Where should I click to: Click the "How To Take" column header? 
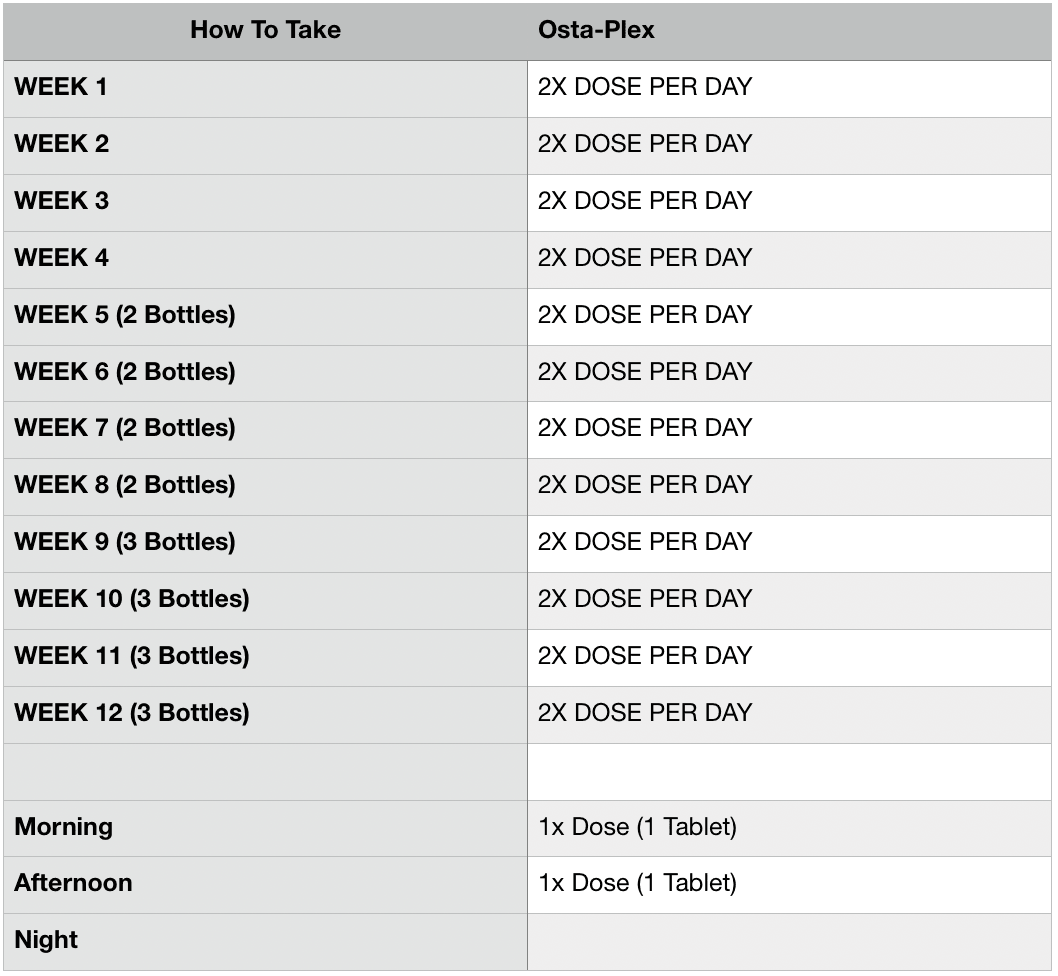click(x=265, y=30)
